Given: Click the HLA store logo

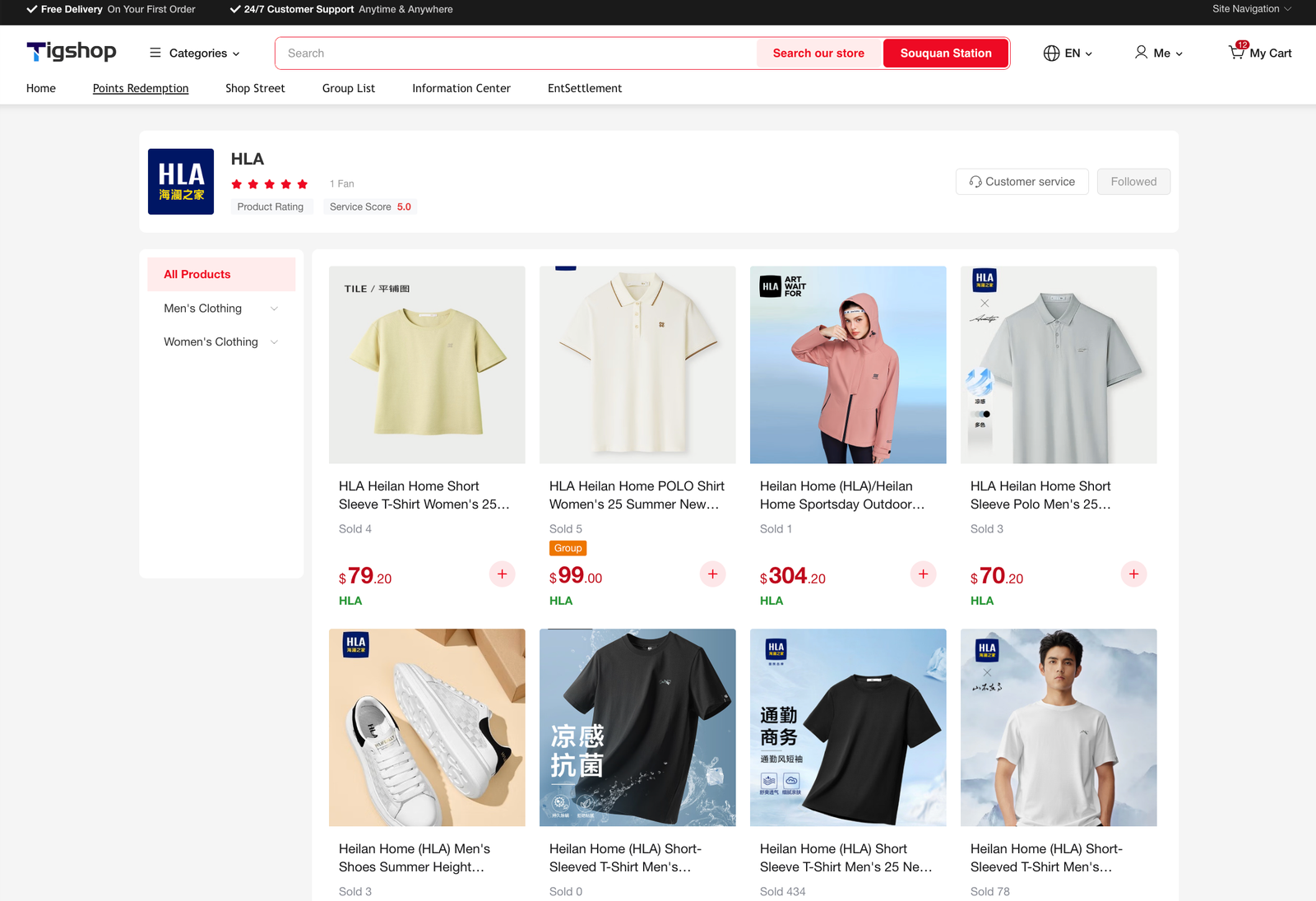Looking at the screenshot, I should coord(181,182).
